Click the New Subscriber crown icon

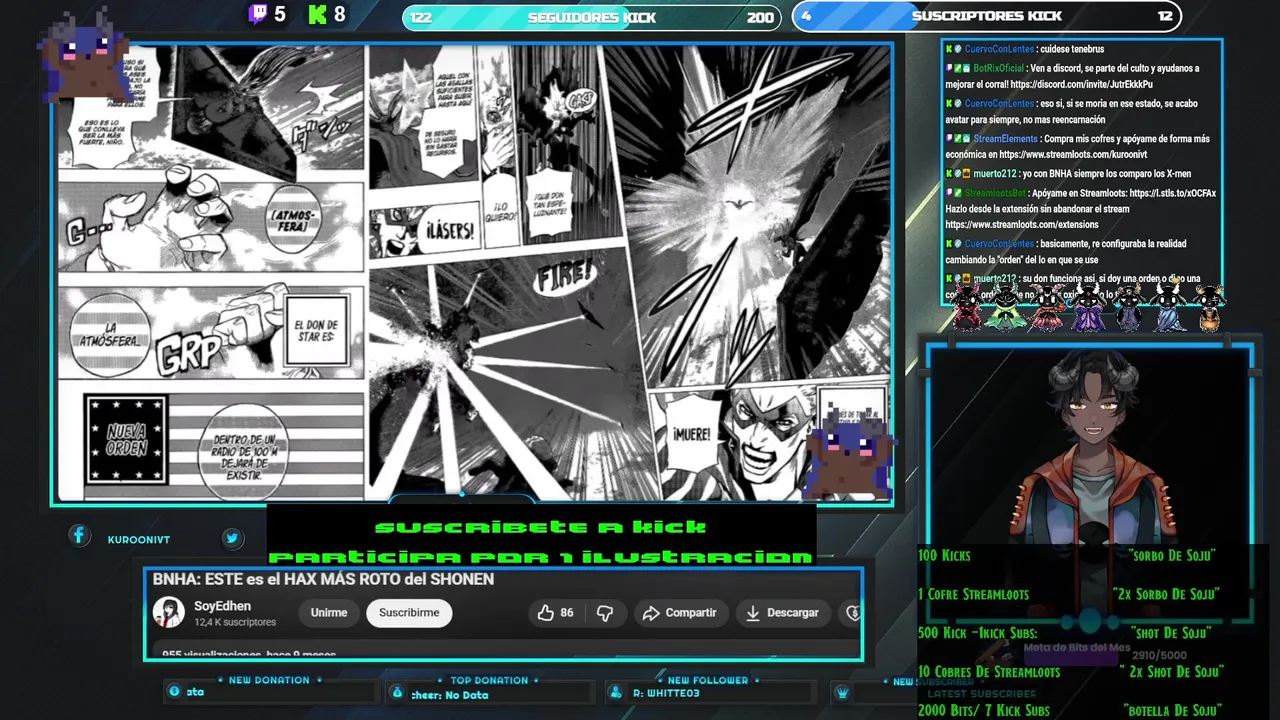843,692
